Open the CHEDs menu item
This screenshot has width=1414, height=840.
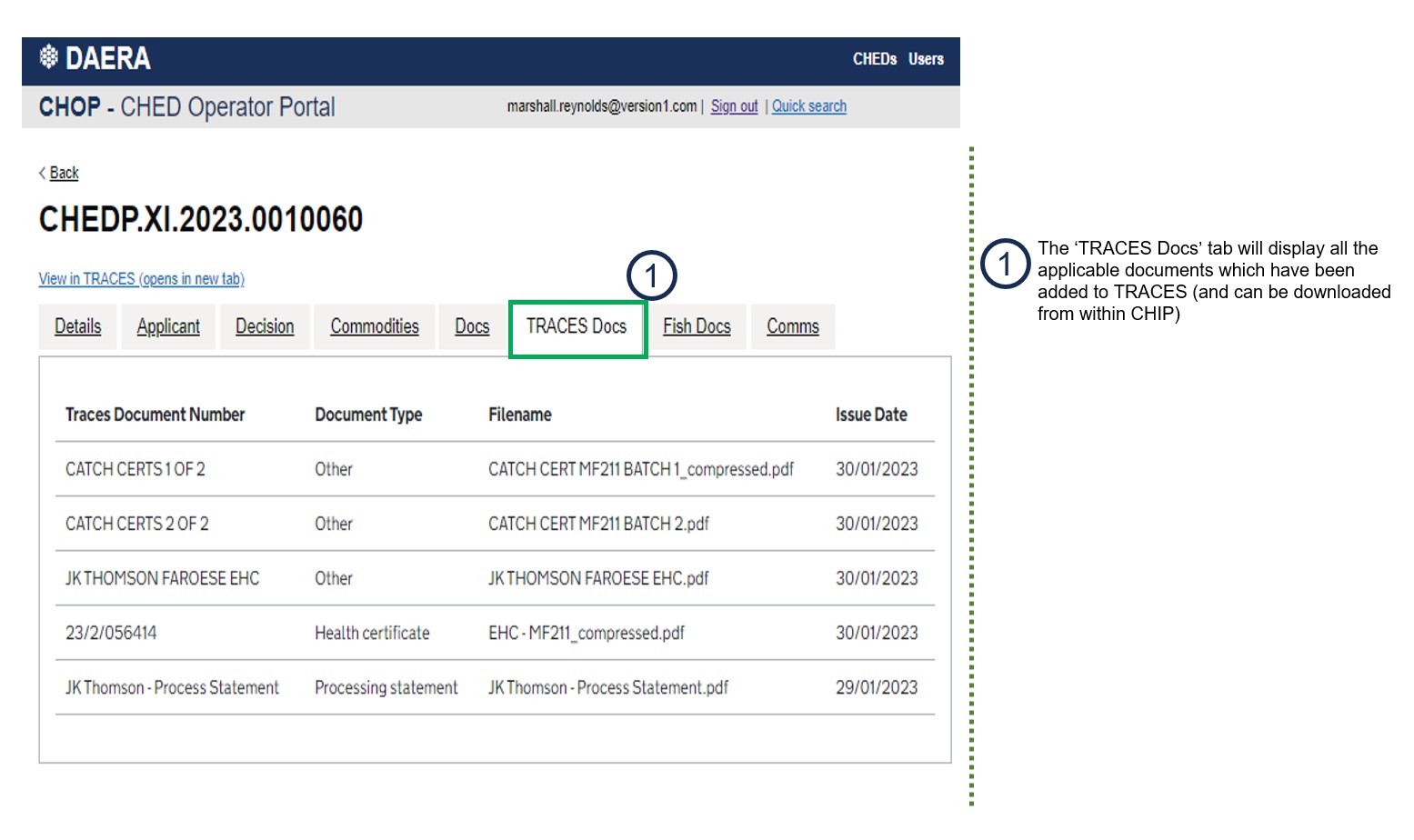point(875,59)
